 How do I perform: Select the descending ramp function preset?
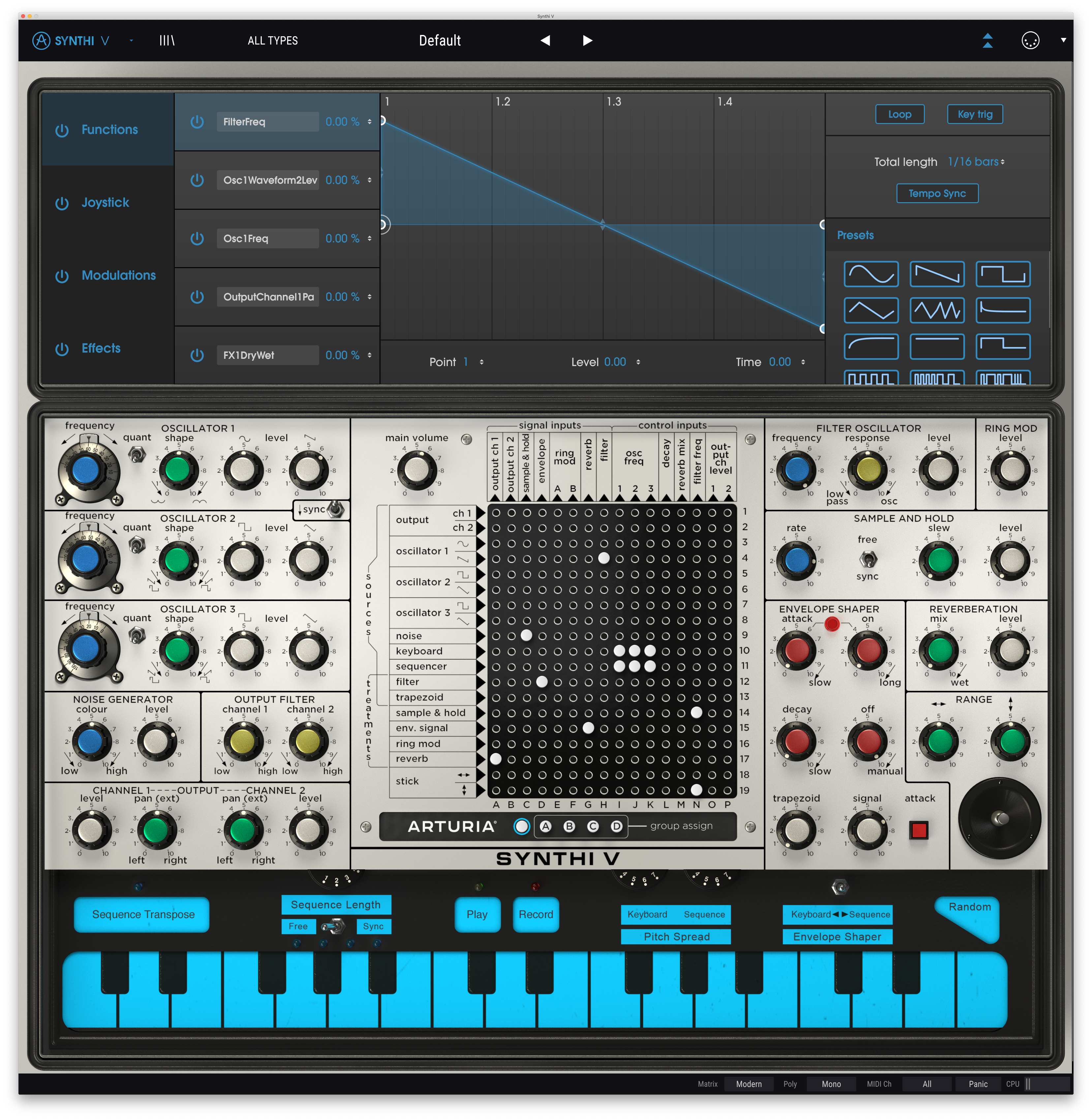(937, 274)
